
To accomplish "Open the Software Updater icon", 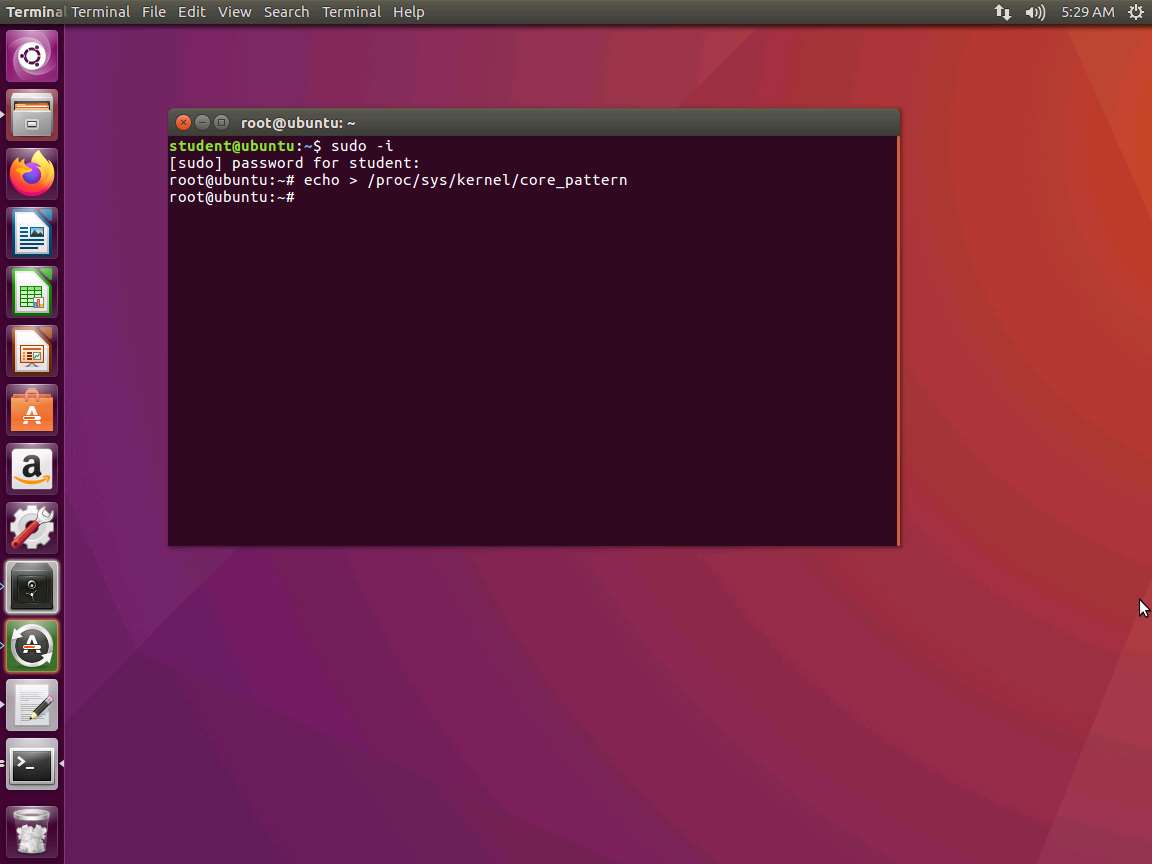I will [x=32, y=646].
